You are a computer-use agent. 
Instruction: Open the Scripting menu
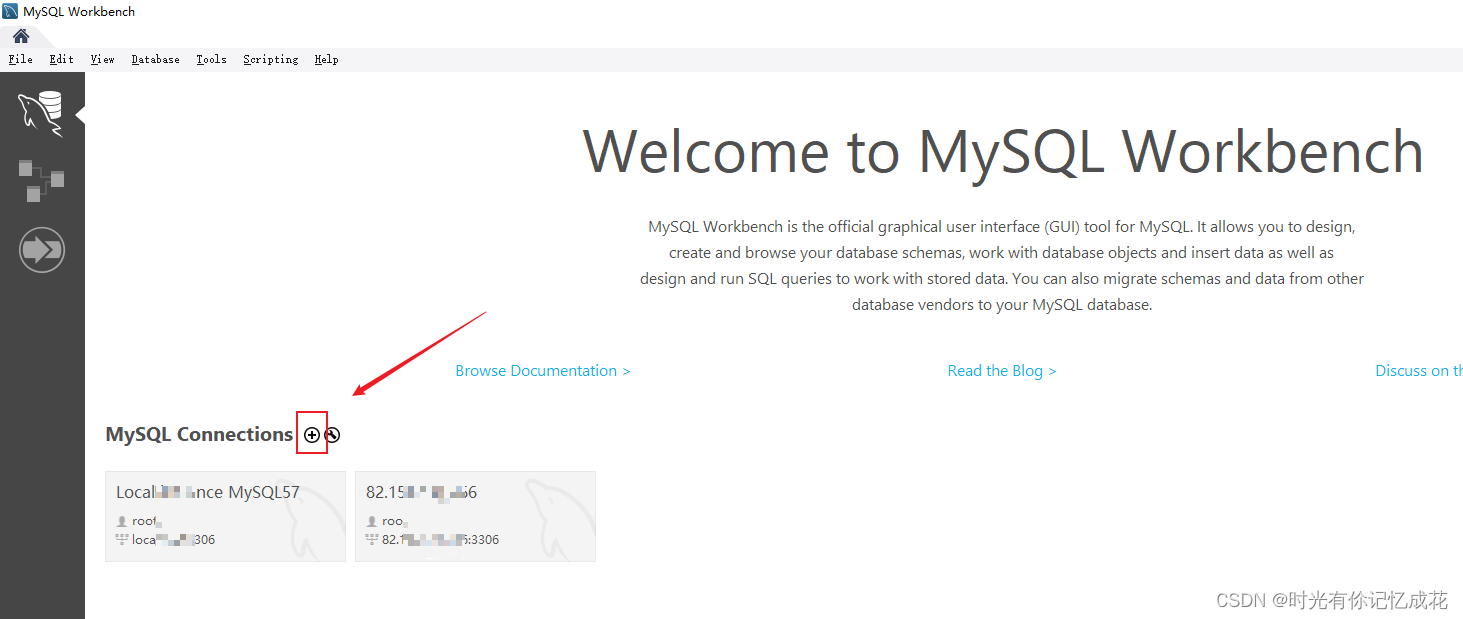pyautogui.click(x=270, y=59)
